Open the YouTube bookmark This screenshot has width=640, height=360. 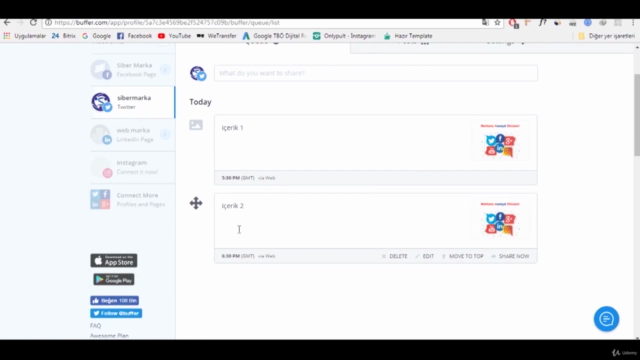174,36
